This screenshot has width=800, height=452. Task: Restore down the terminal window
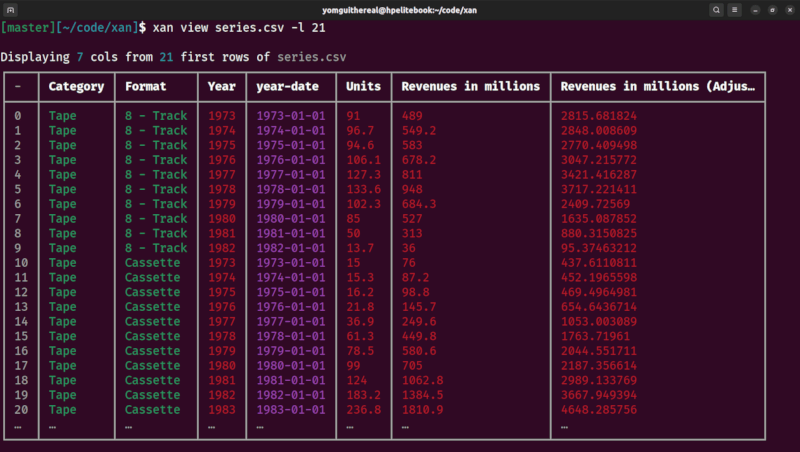[x=772, y=9]
